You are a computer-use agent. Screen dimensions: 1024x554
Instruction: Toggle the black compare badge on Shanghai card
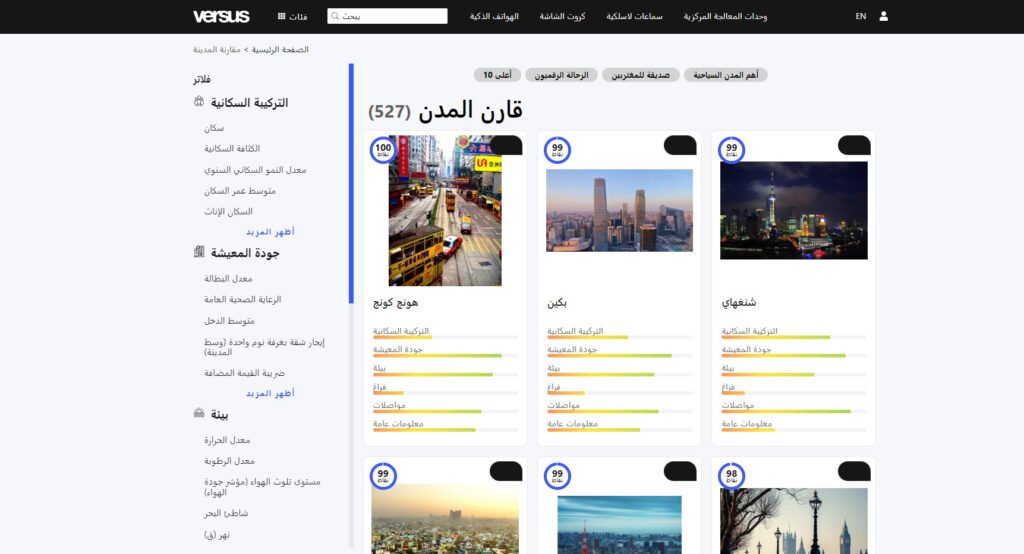pos(854,146)
